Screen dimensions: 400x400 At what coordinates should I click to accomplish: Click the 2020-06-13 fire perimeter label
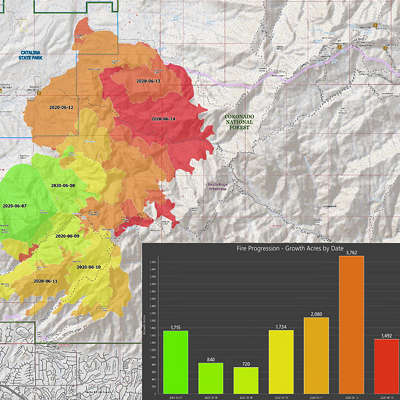point(148,81)
